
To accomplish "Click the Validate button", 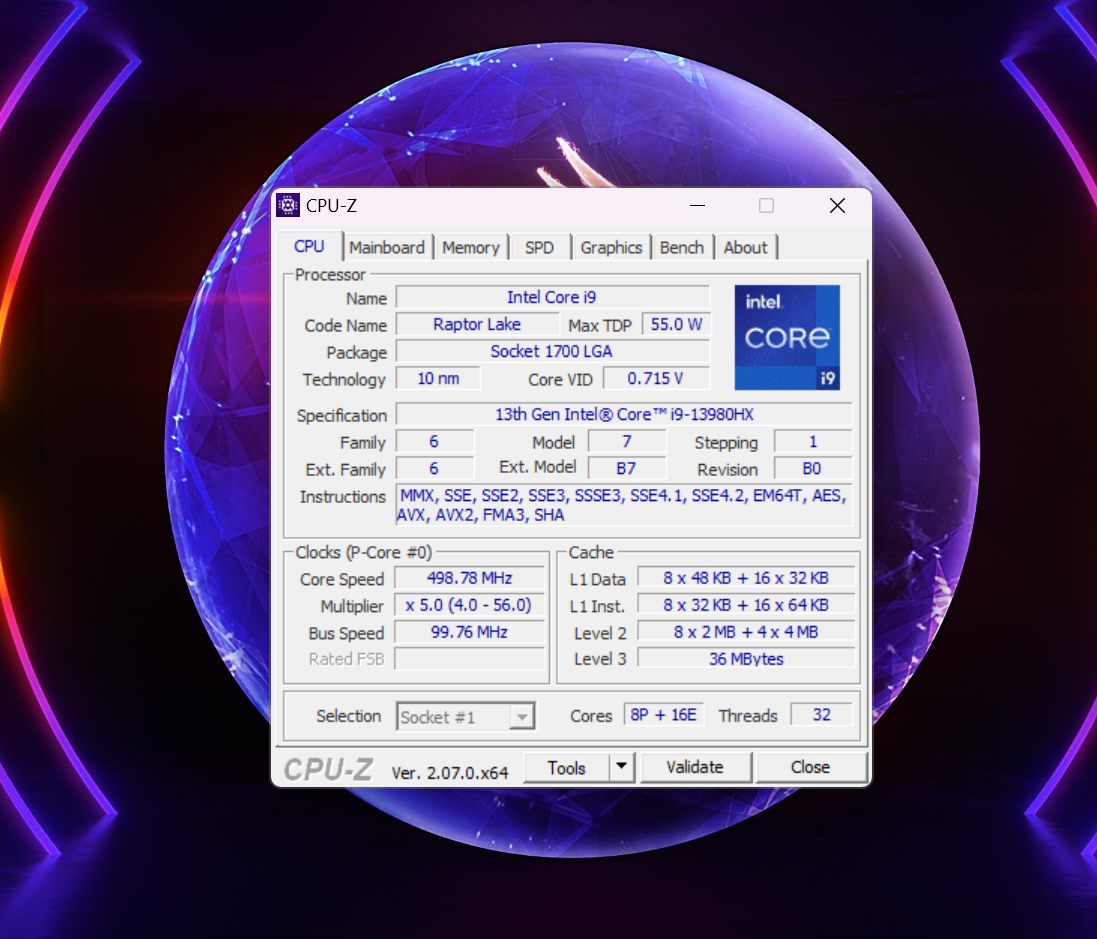I will (x=695, y=768).
